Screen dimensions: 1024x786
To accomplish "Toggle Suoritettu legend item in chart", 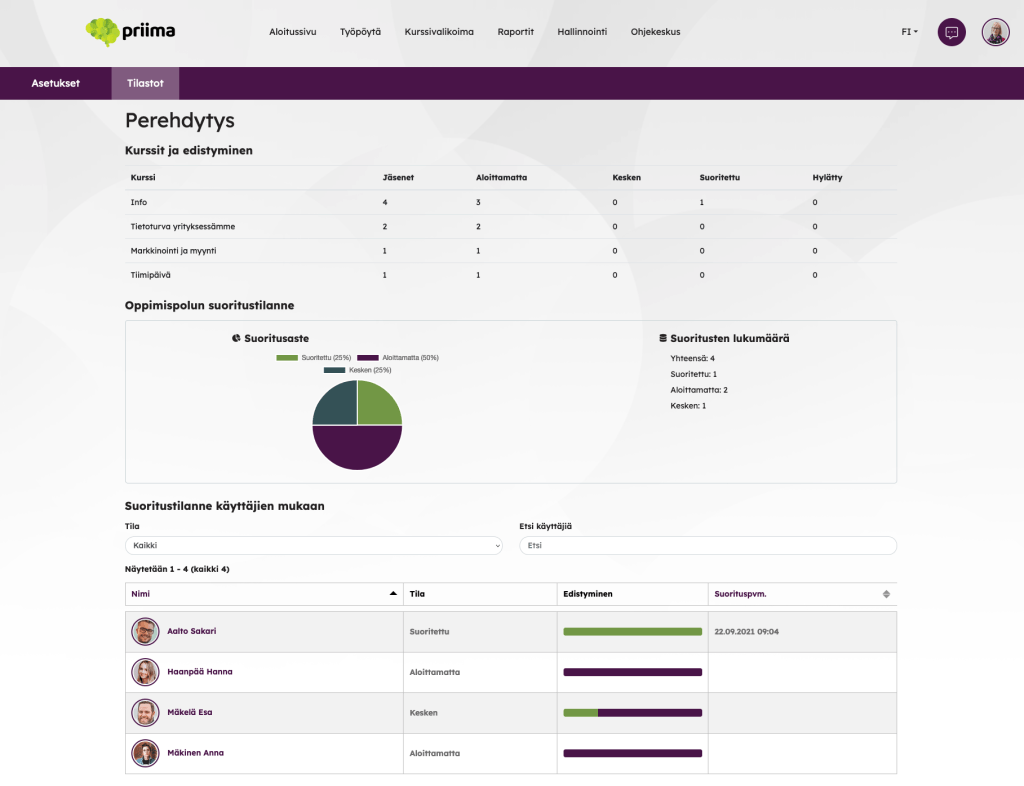I will [313, 357].
